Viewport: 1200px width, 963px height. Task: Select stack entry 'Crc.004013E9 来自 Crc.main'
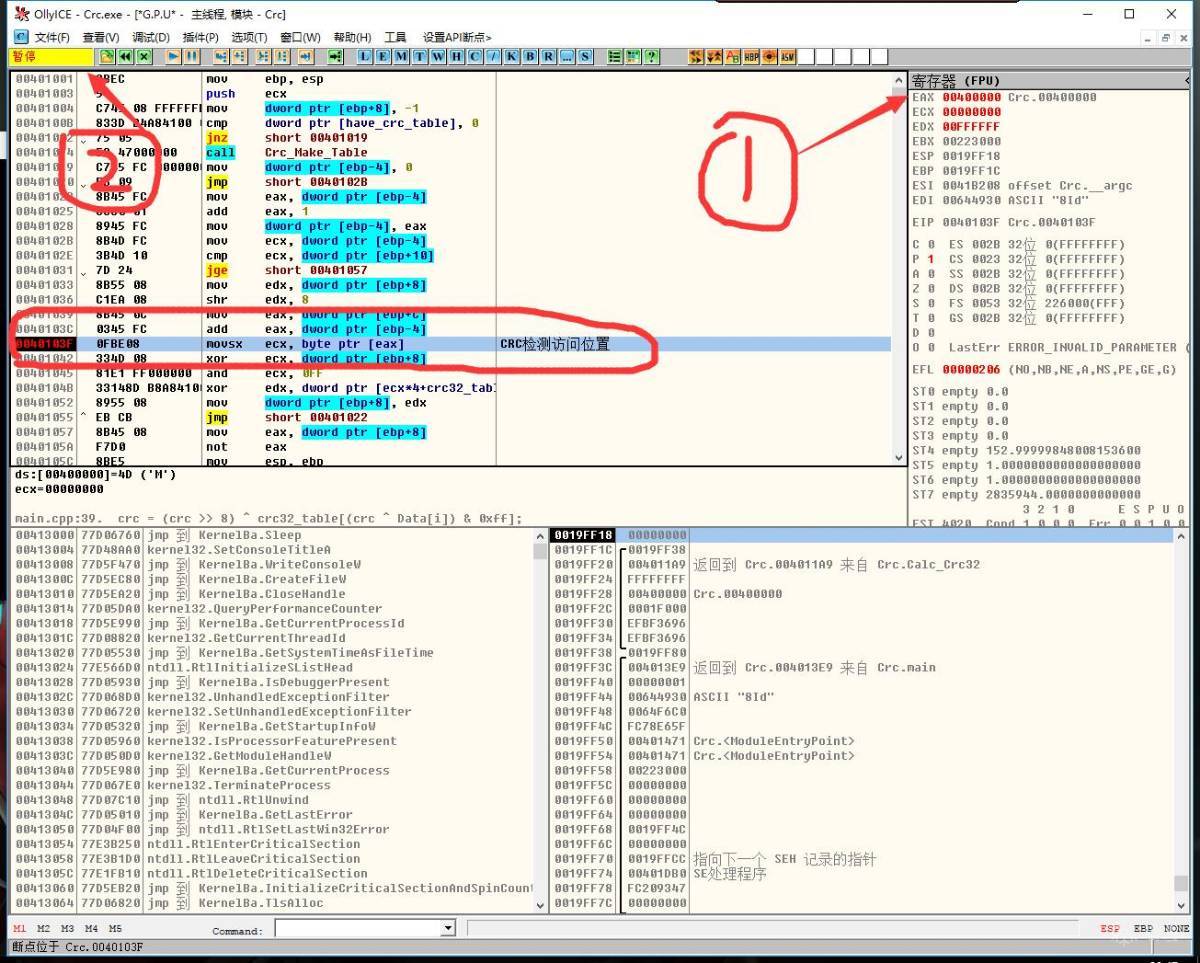863,667
